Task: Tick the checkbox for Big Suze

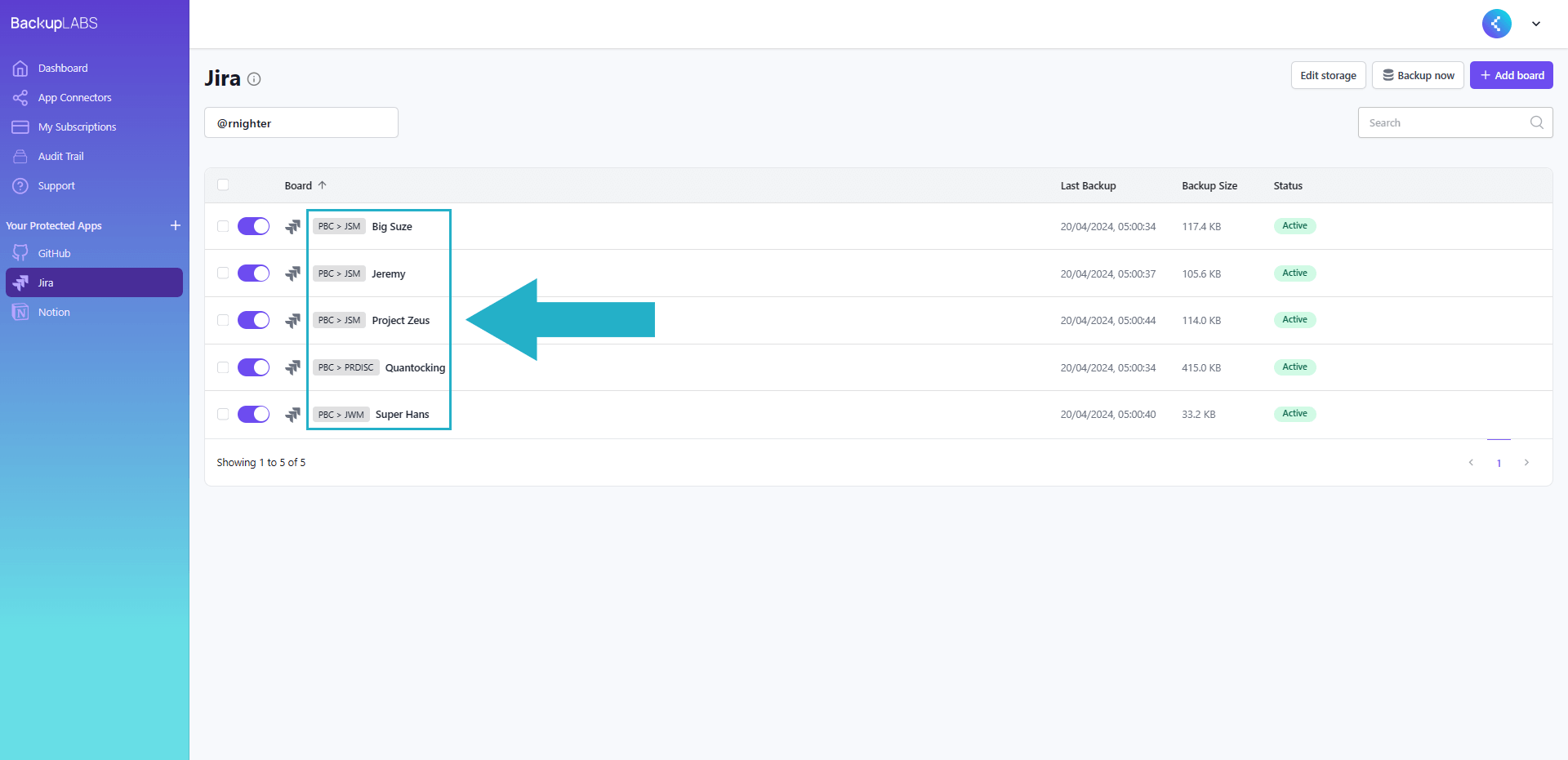Action: 223,226
